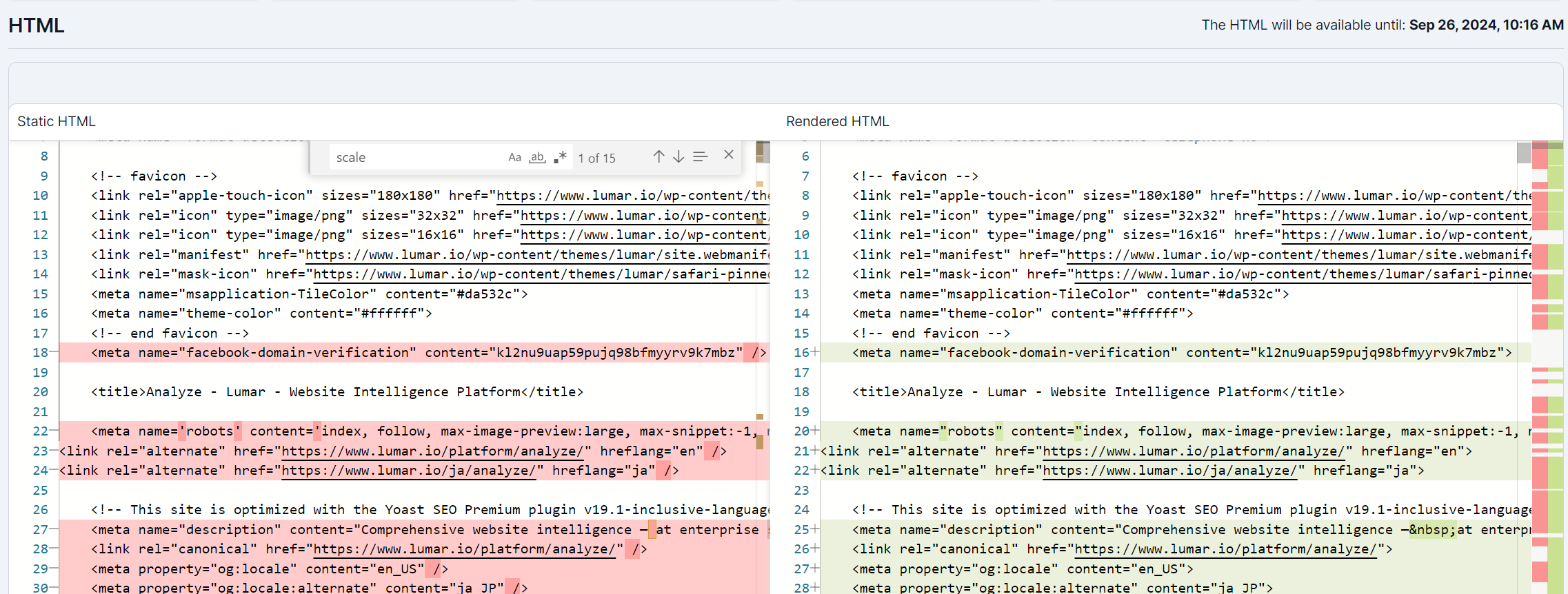
Task: Click the title tag line in Static HTML
Action: [x=337, y=392]
